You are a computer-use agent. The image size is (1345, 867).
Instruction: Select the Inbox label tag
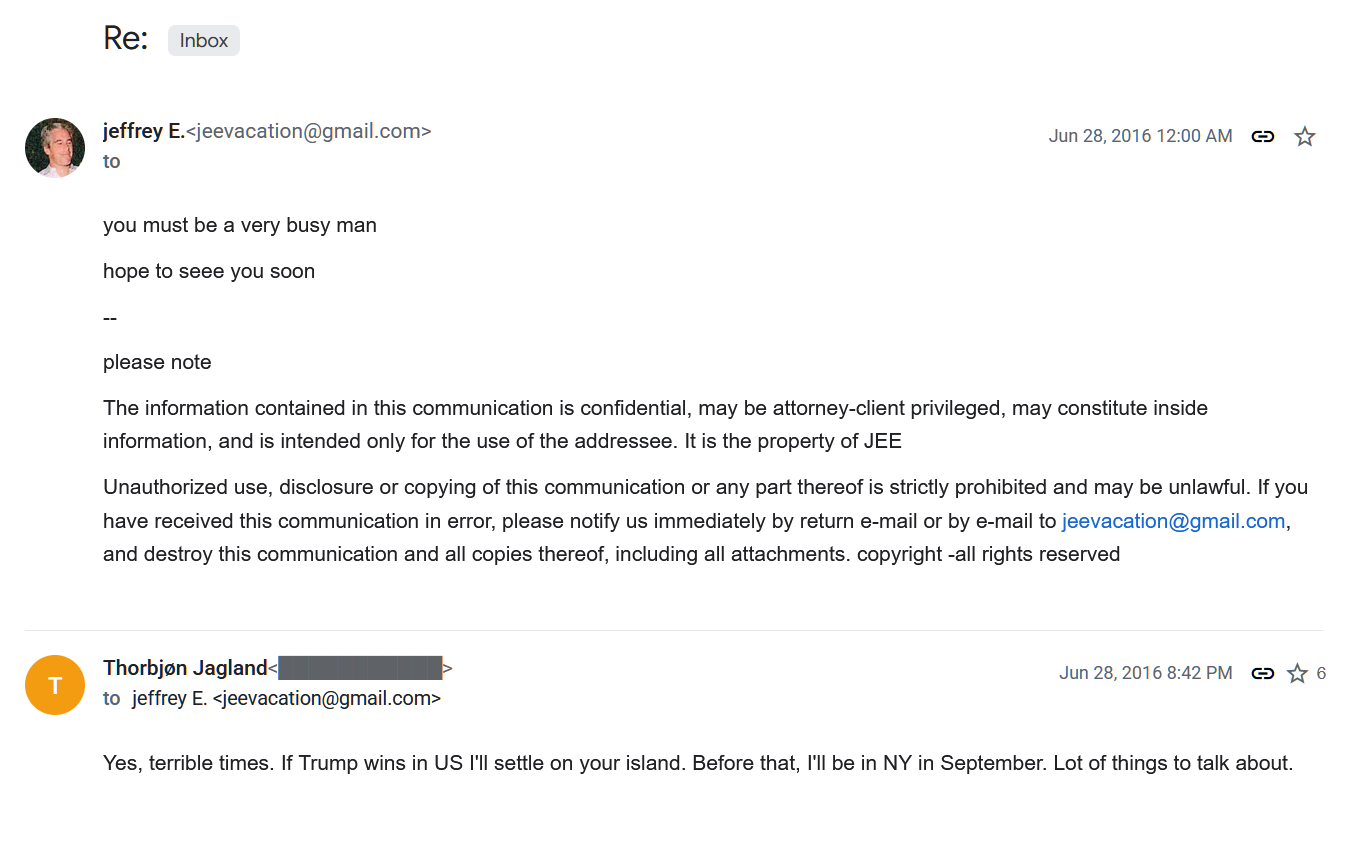(204, 41)
